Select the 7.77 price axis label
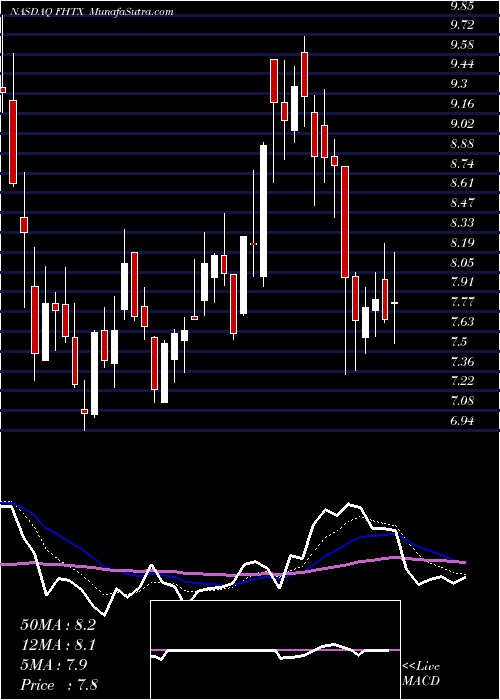This screenshot has height=700, width=500. [x=461, y=302]
